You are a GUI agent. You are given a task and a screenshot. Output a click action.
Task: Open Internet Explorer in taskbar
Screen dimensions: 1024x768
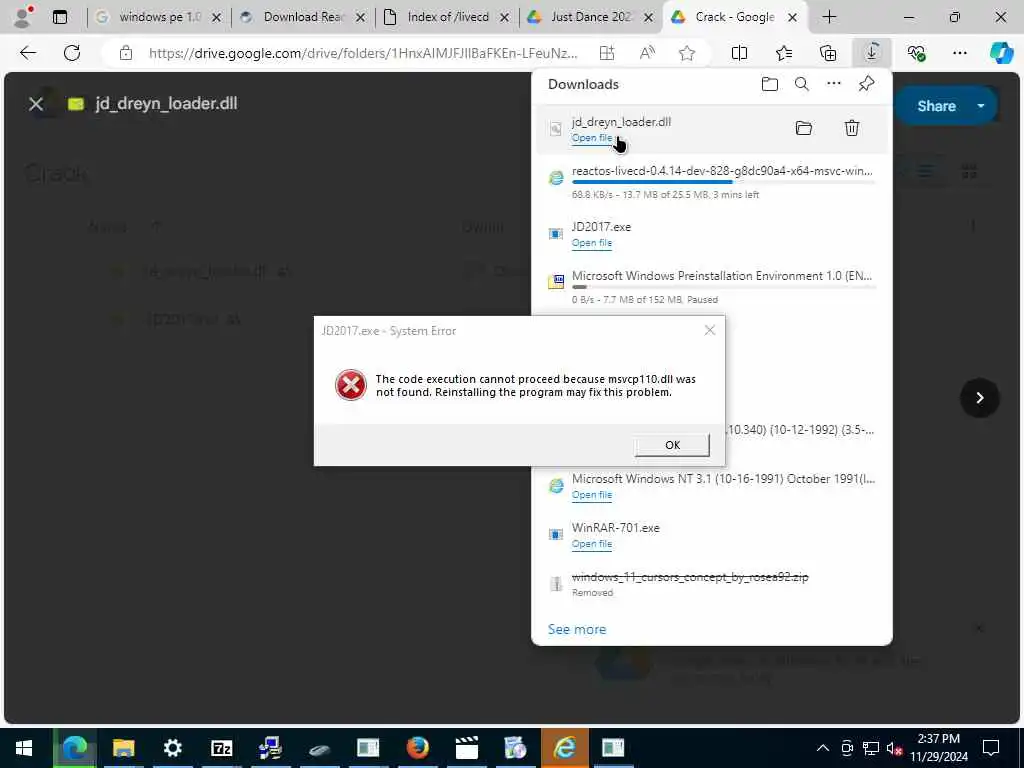click(x=564, y=748)
